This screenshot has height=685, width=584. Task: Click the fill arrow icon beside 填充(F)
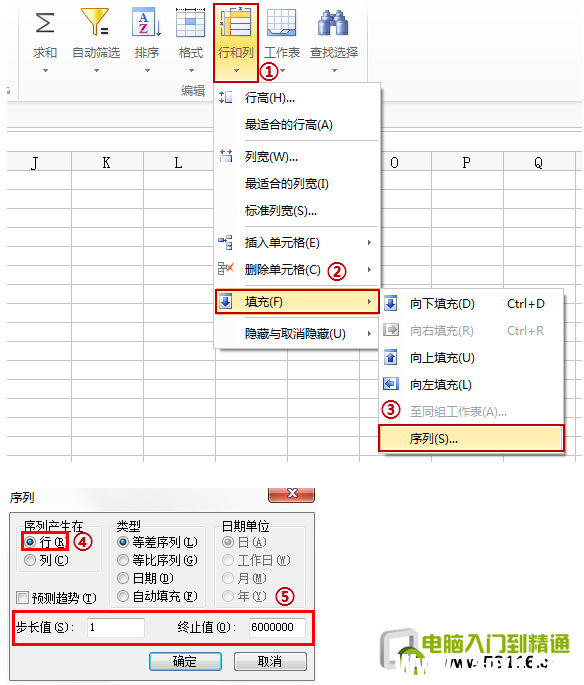coord(225,301)
